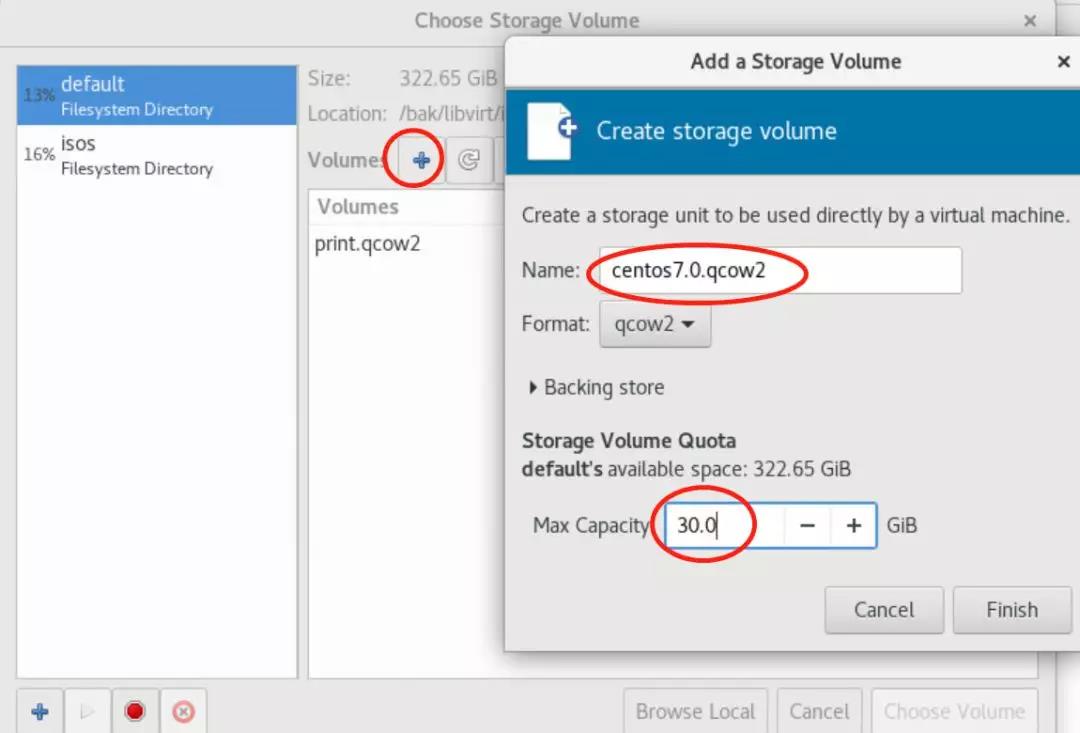The width and height of the screenshot is (1080, 733).
Task: Click the Create storage volume document icon
Action: click(551, 131)
